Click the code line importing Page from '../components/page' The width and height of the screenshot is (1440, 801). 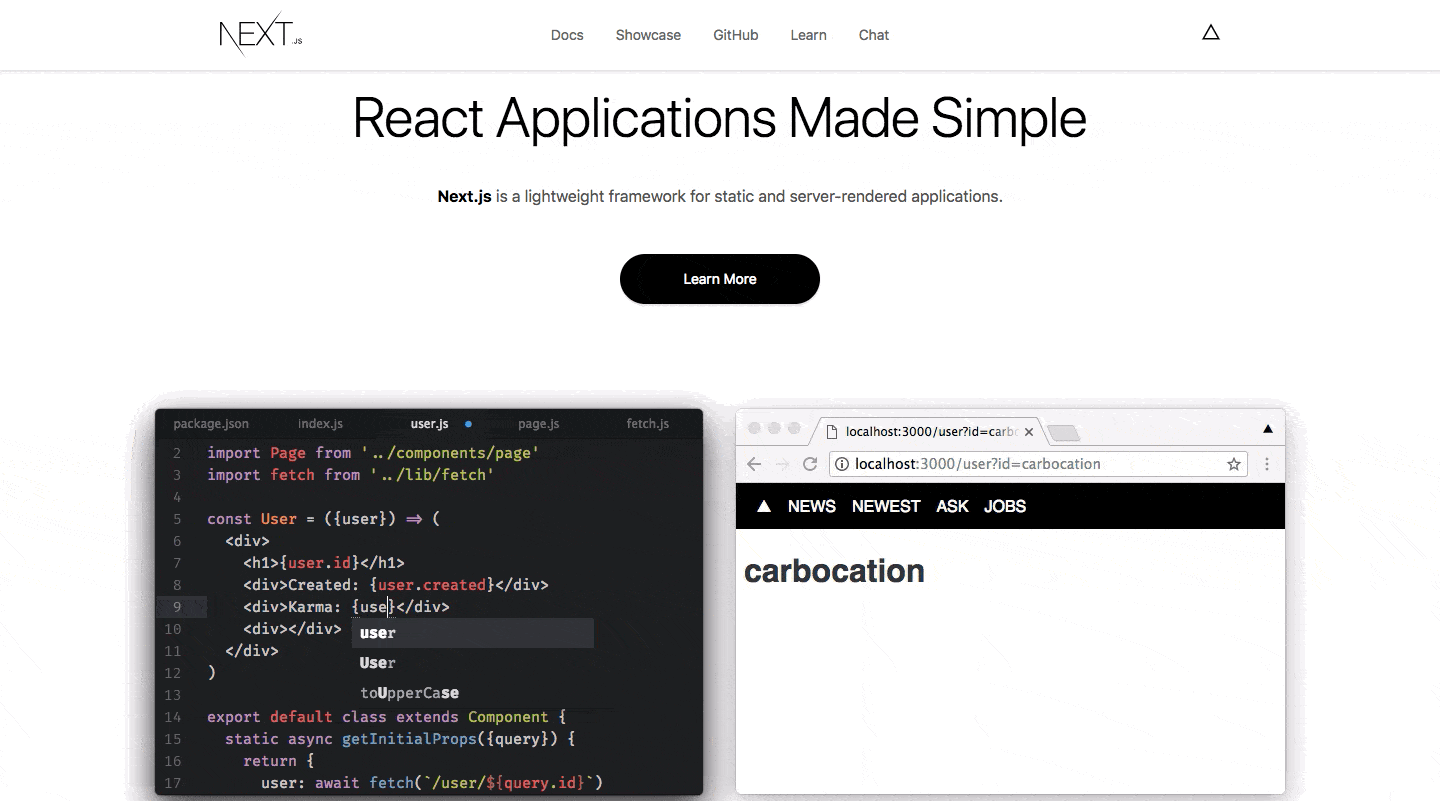(373, 453)
